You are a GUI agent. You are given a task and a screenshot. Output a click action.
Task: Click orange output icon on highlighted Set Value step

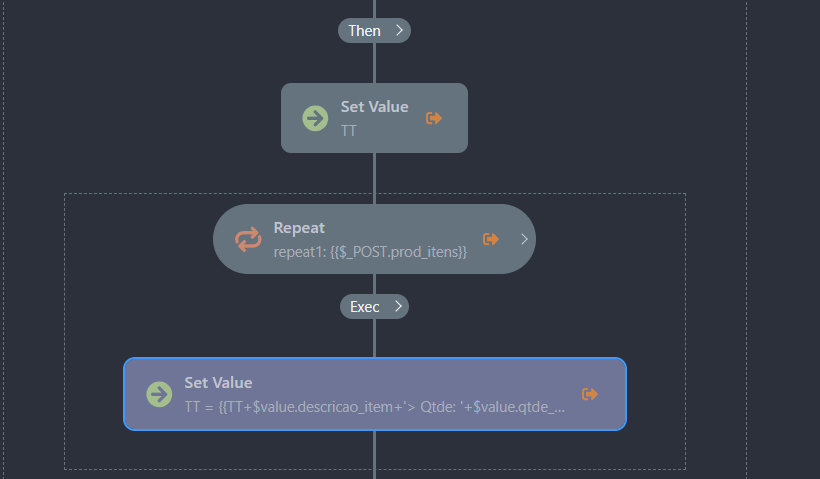(590, 394)
